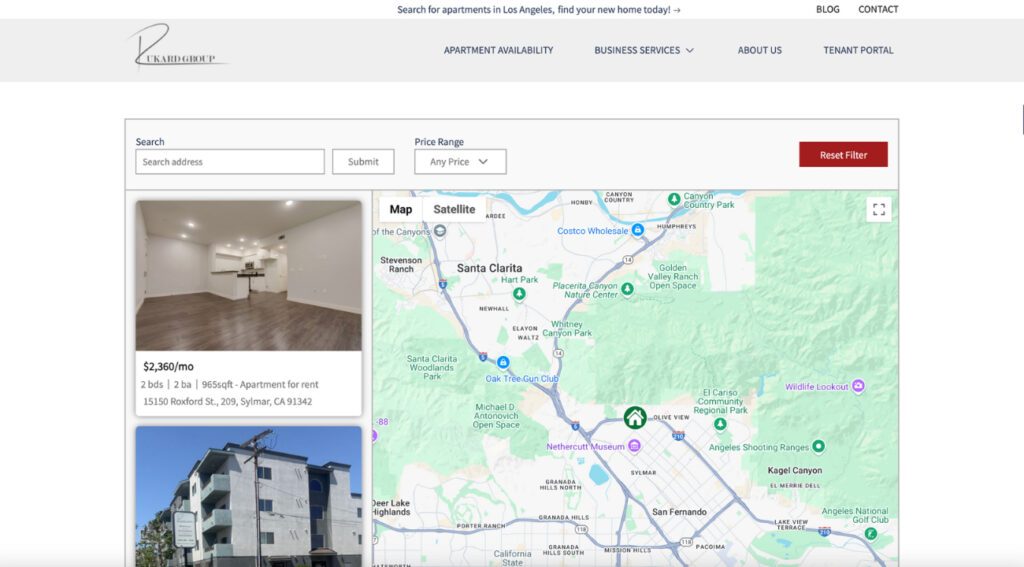Screen dimensions: 1024x567
Task: Enter fullscreen map view
Action: click(x=879, y=209)
